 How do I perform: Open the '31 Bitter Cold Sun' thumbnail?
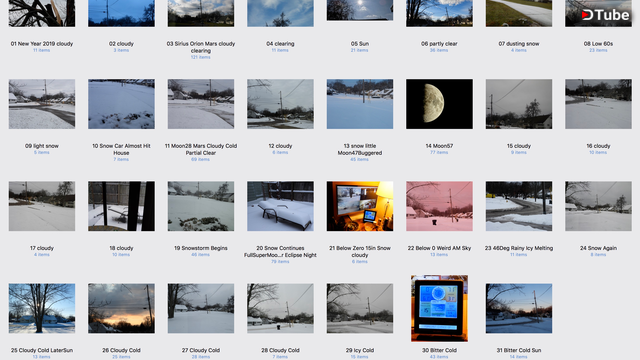519,308
